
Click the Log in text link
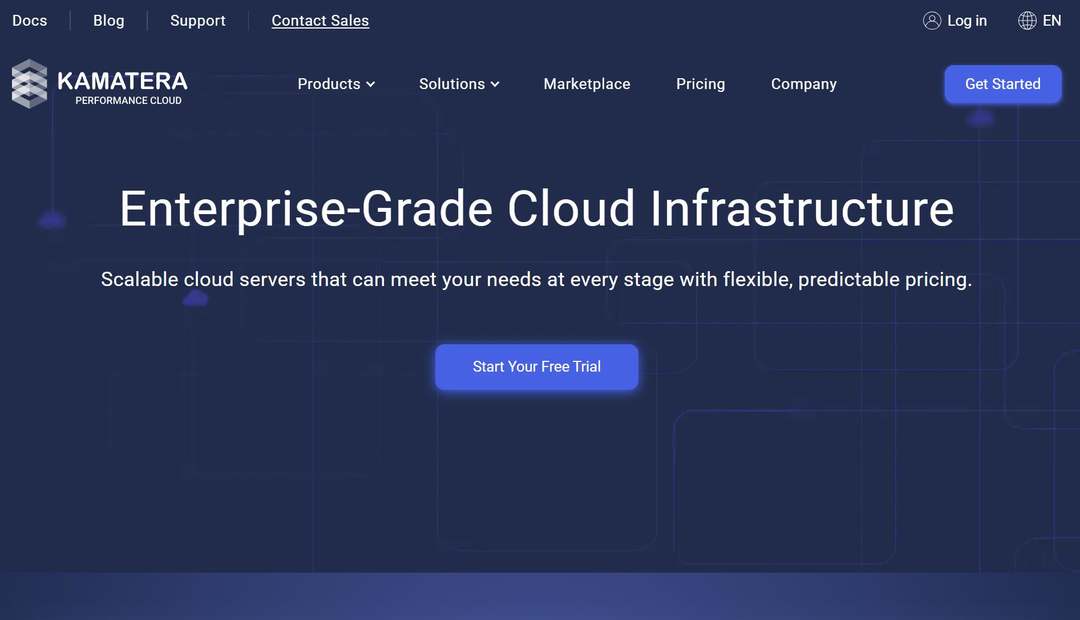point(967,21)
